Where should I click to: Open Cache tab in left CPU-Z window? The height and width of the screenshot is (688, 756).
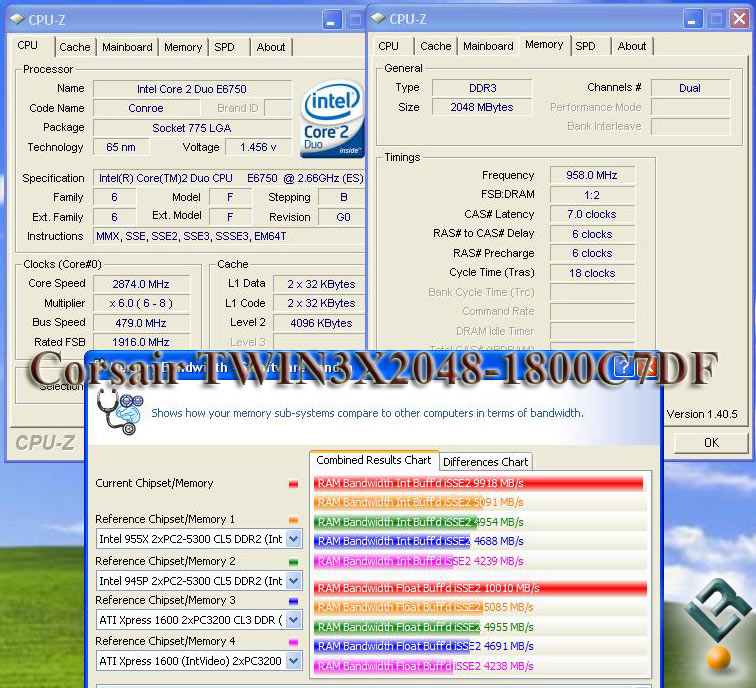click(x=75, y=47)
